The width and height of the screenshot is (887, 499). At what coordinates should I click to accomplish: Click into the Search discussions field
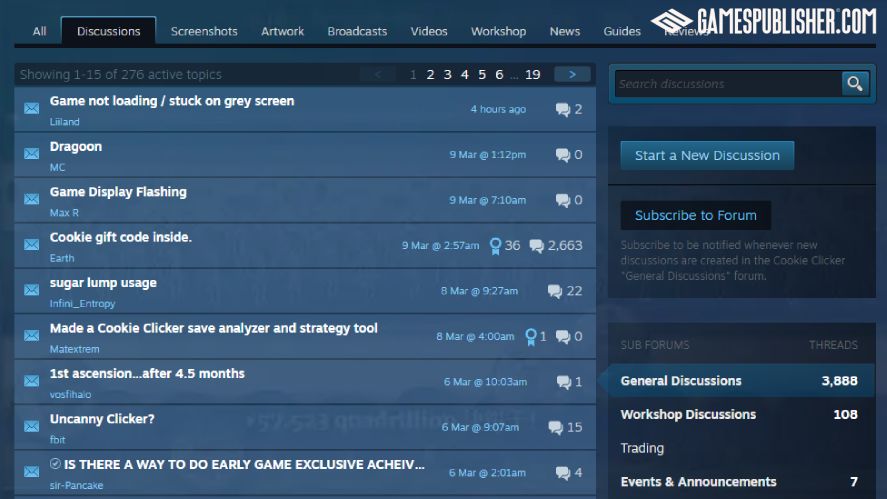728,84
